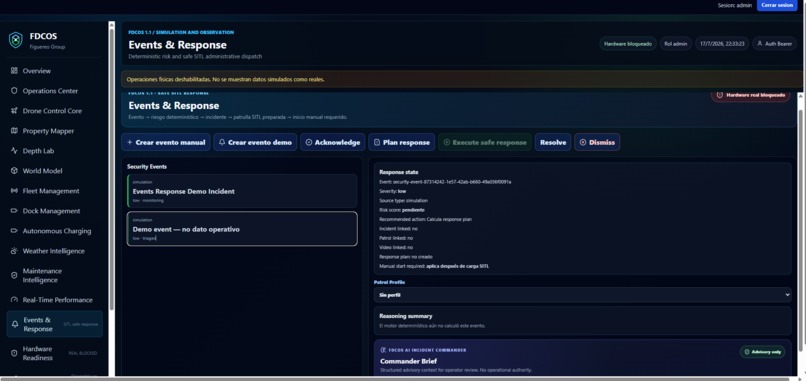This screenshot has height=381, width=806.
Task: Click the Security Events heading
Action: [147, 167]
